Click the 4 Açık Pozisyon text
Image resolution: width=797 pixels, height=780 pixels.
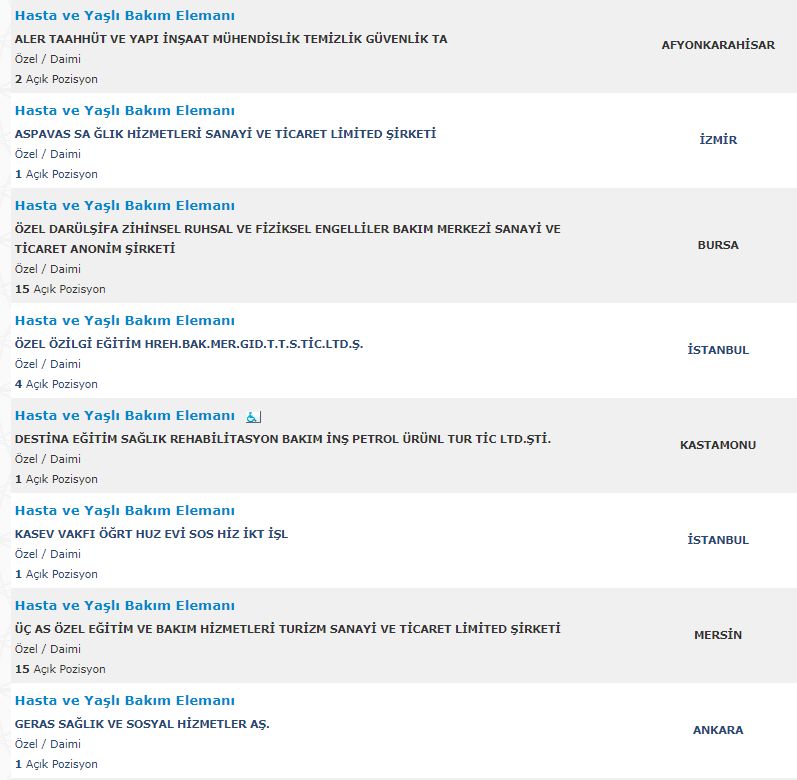click(x=56, y=384)
